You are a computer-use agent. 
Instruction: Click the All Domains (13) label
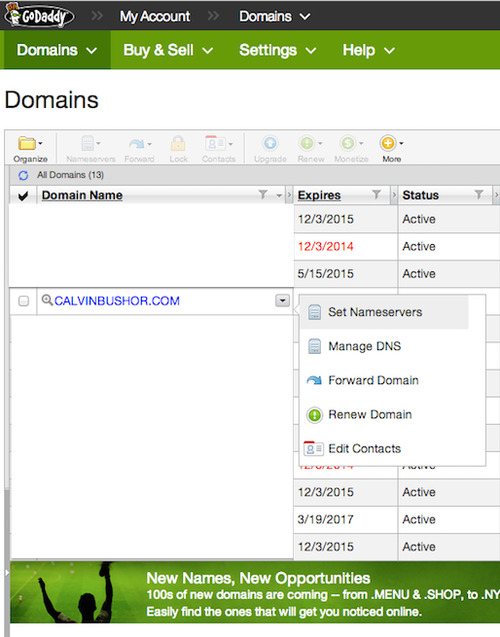click(70, 175)
